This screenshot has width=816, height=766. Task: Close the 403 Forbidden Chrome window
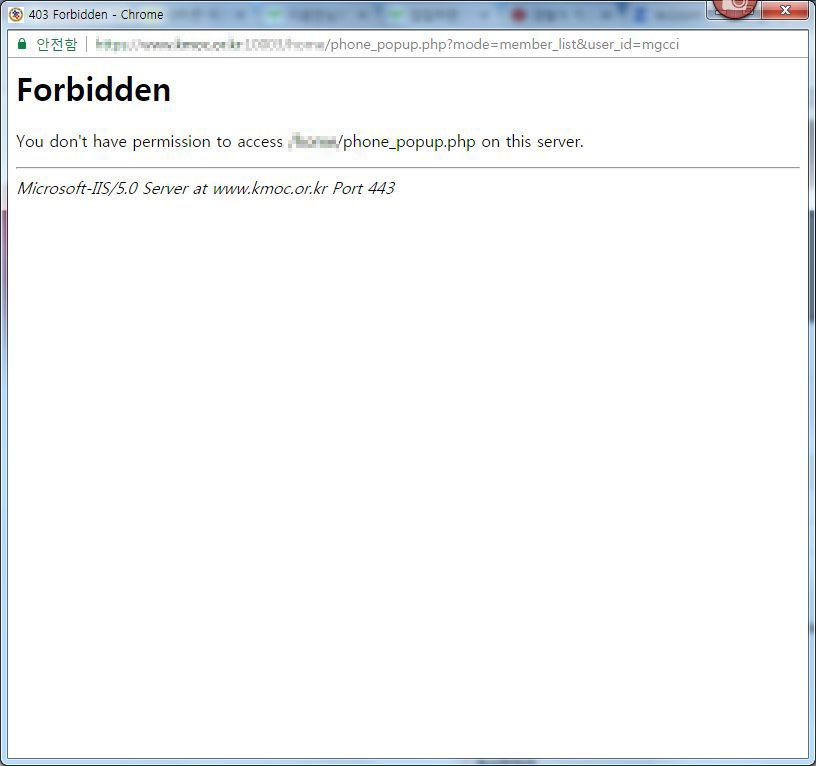coord(785,10)
